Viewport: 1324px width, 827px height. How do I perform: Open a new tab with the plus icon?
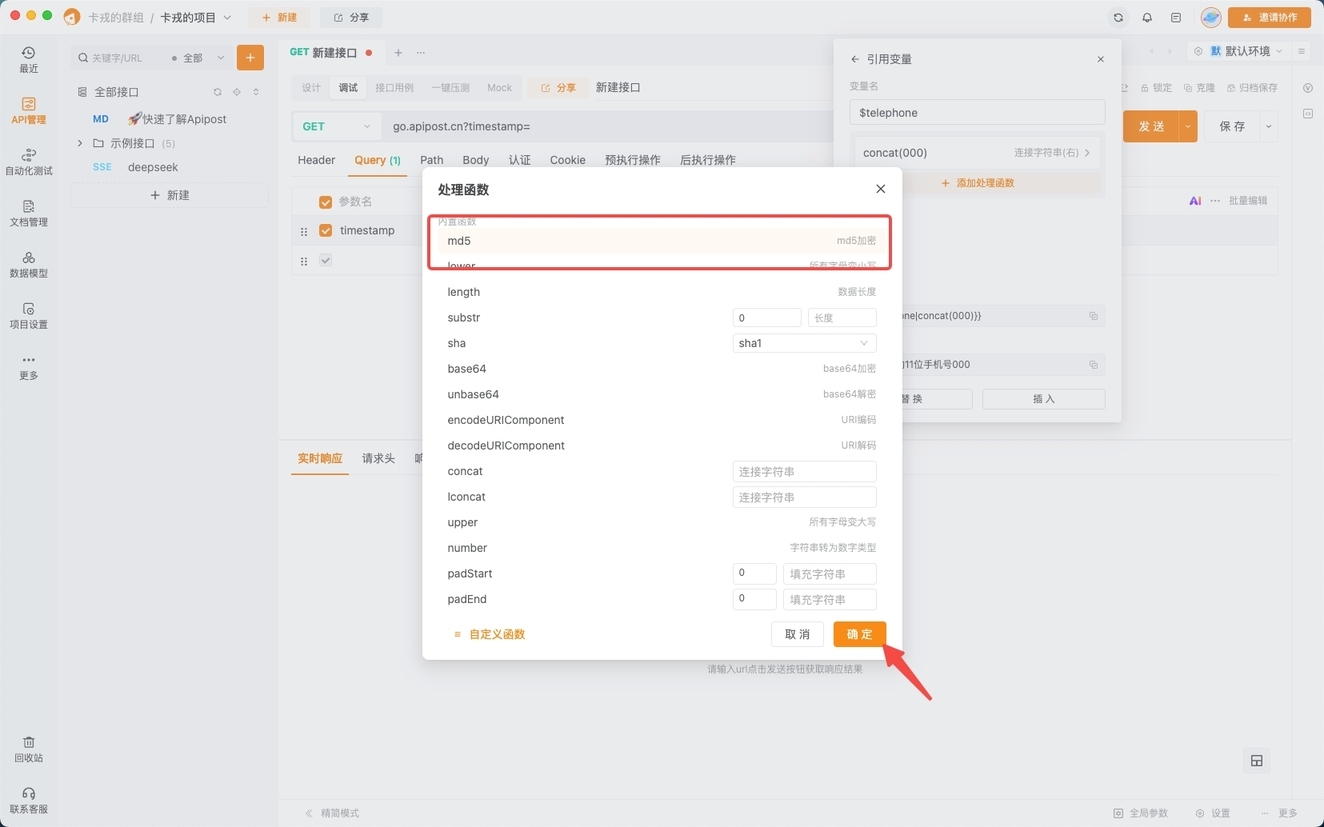tap(398, 52)
